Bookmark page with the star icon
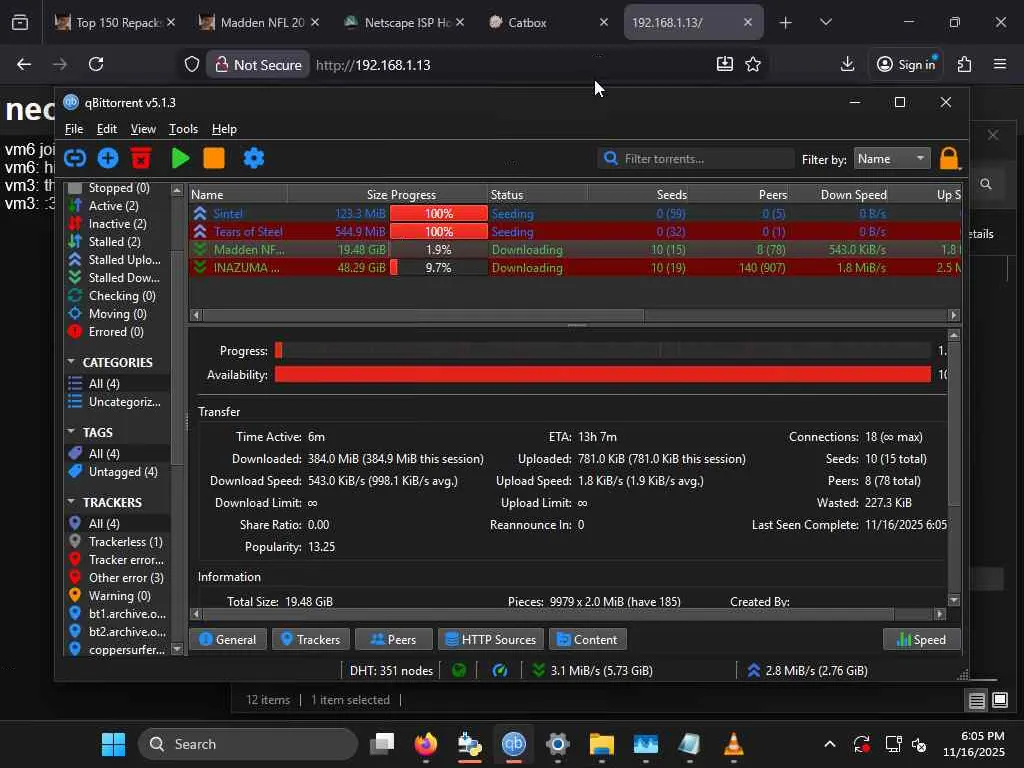This screenshot has width=1024, height=768. (753, 64)
